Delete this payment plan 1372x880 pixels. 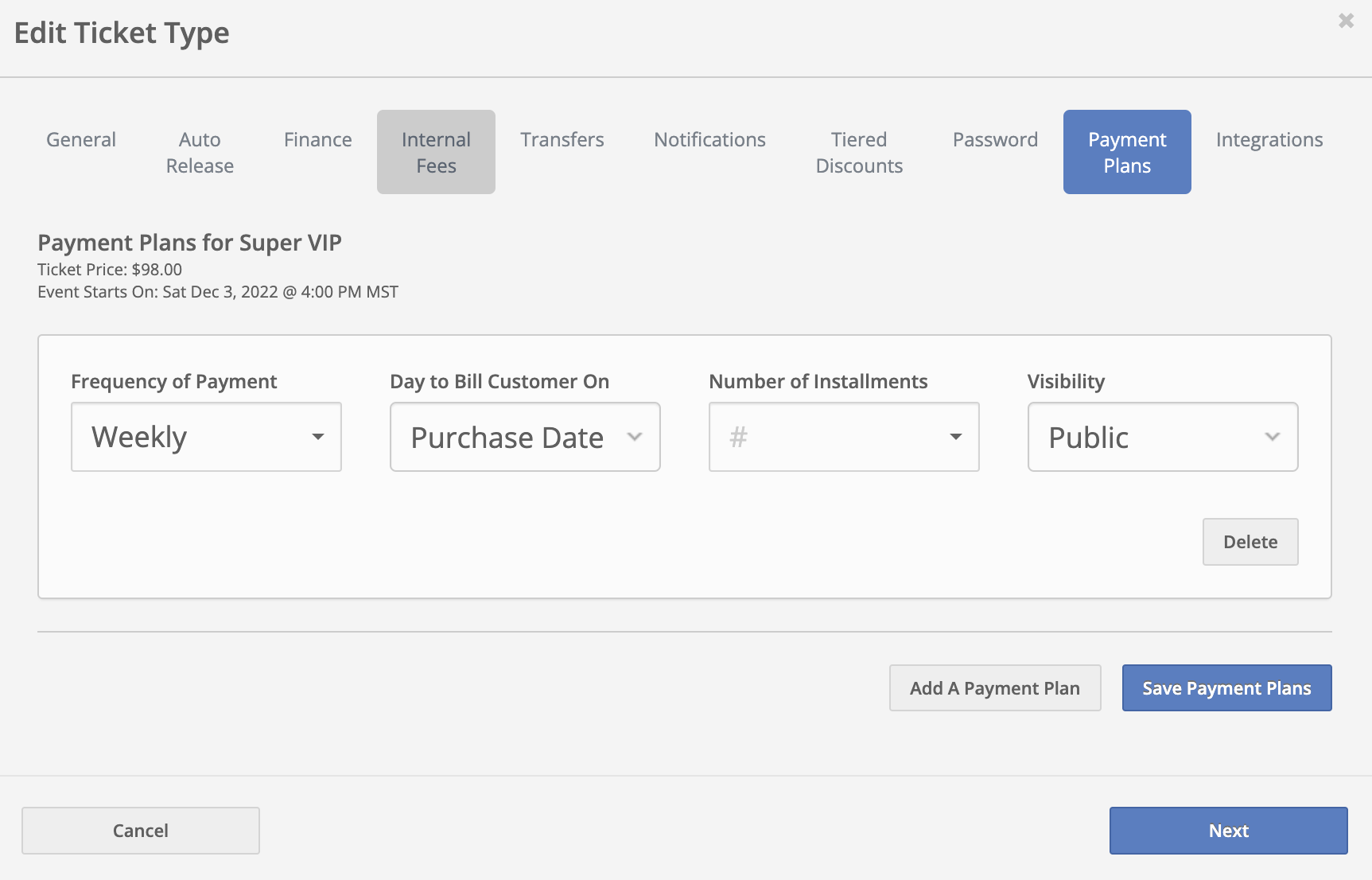pos(1250,542)
